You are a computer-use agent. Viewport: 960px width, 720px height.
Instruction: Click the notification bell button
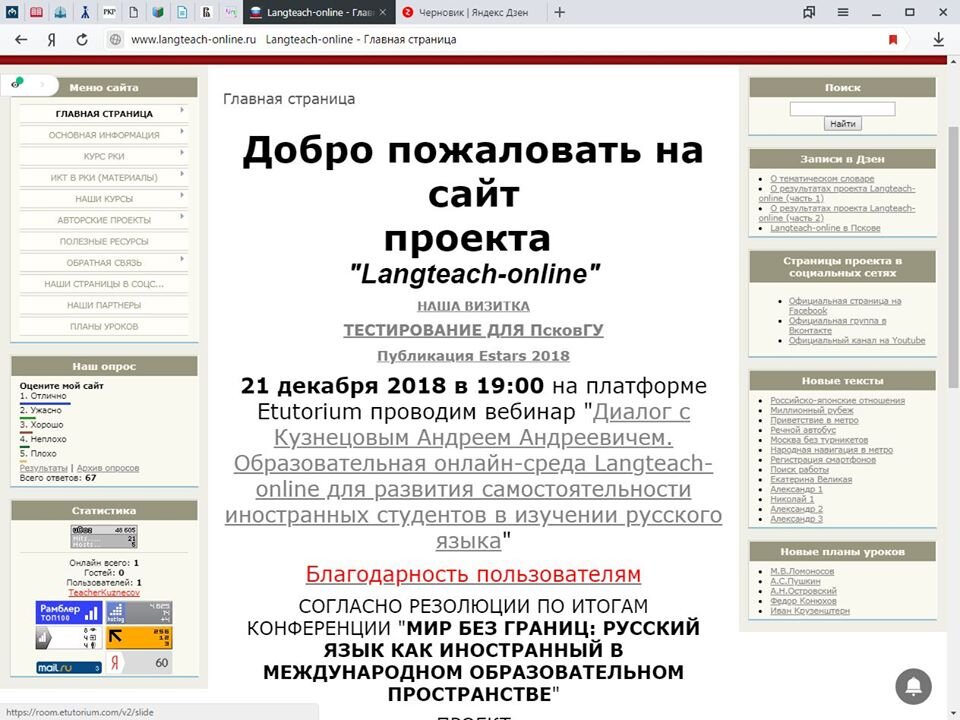point(913,686)
